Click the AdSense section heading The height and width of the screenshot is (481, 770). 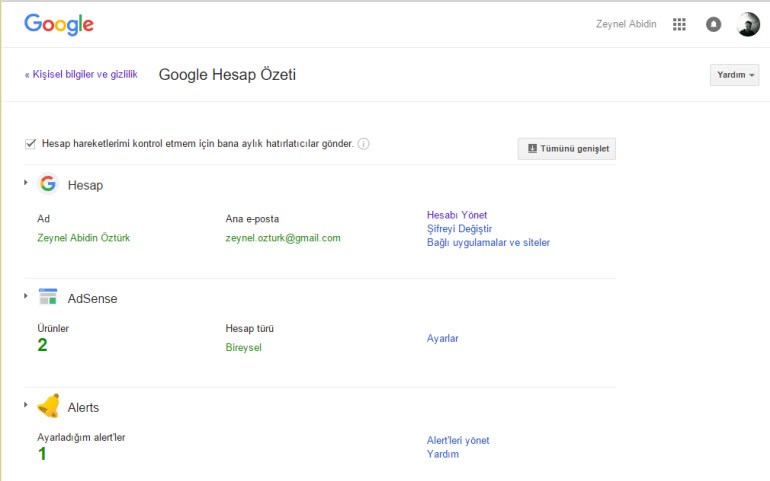coord(92,299)
